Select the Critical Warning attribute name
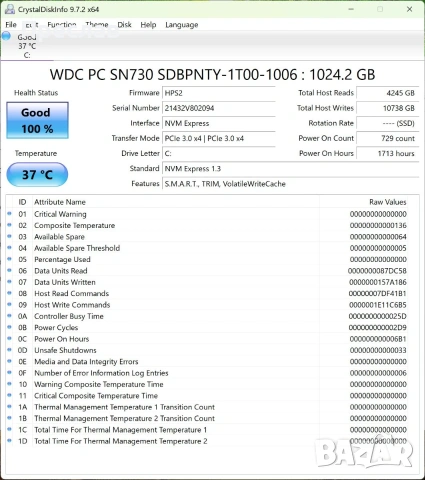 pos(60,214)
